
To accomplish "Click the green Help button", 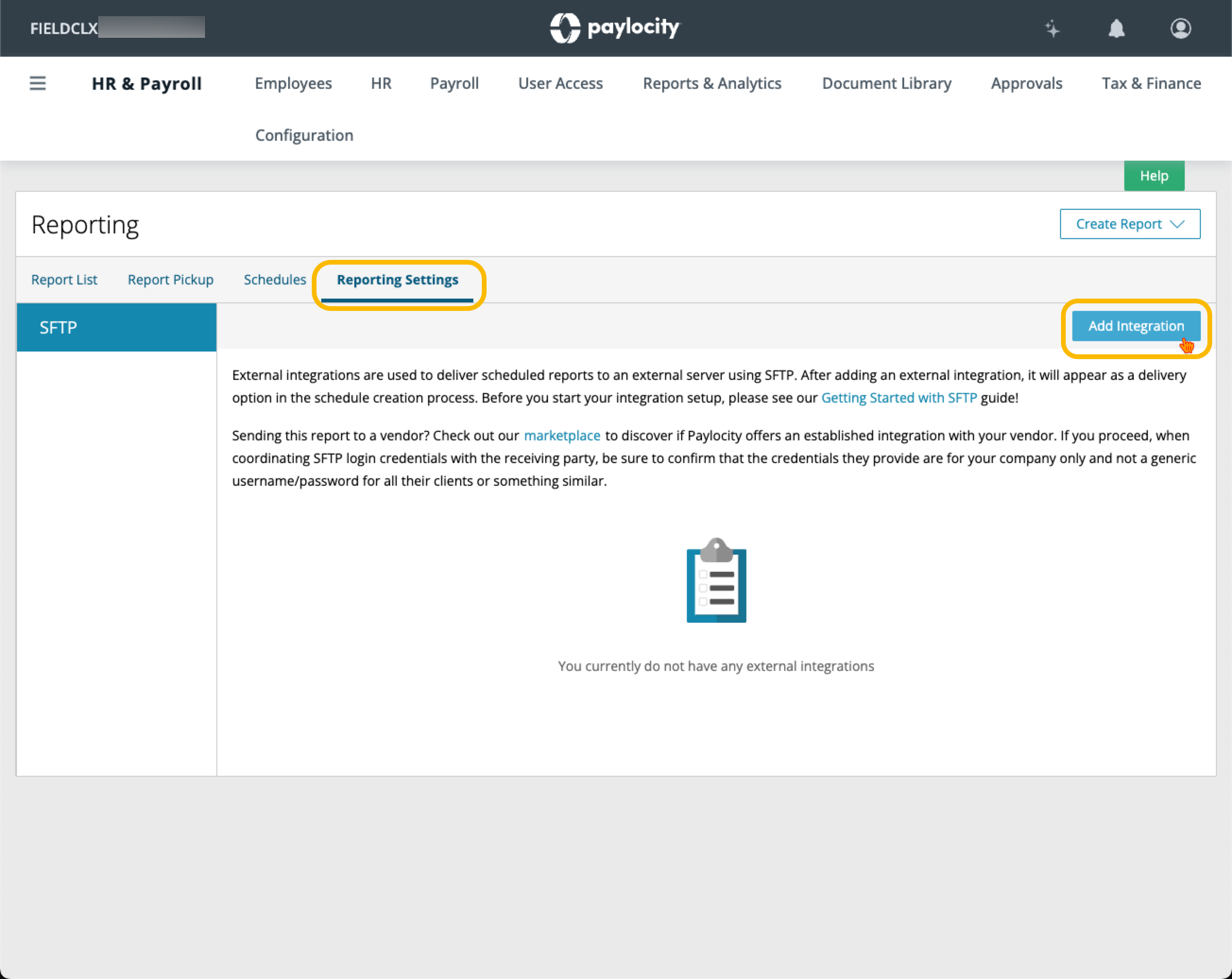I will [x=1153, y=176].
